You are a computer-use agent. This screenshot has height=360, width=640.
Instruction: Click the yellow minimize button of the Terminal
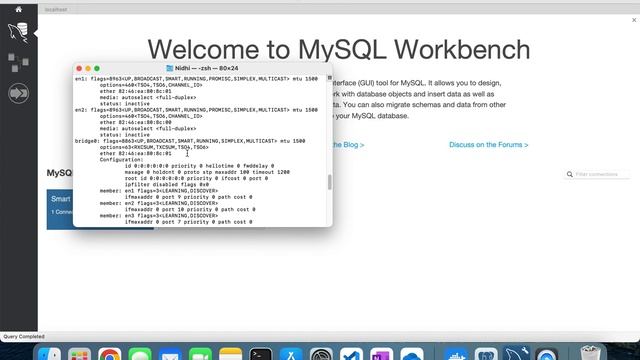point(88,68)
